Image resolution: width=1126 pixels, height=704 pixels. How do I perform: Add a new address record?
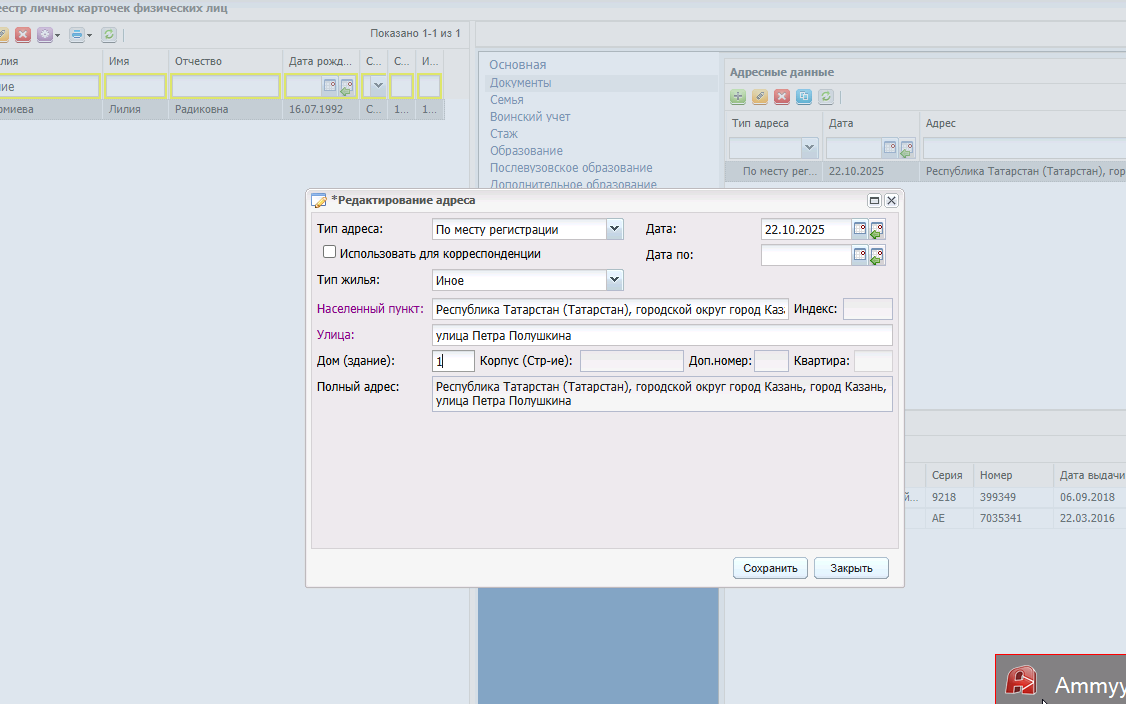[738, 96]
